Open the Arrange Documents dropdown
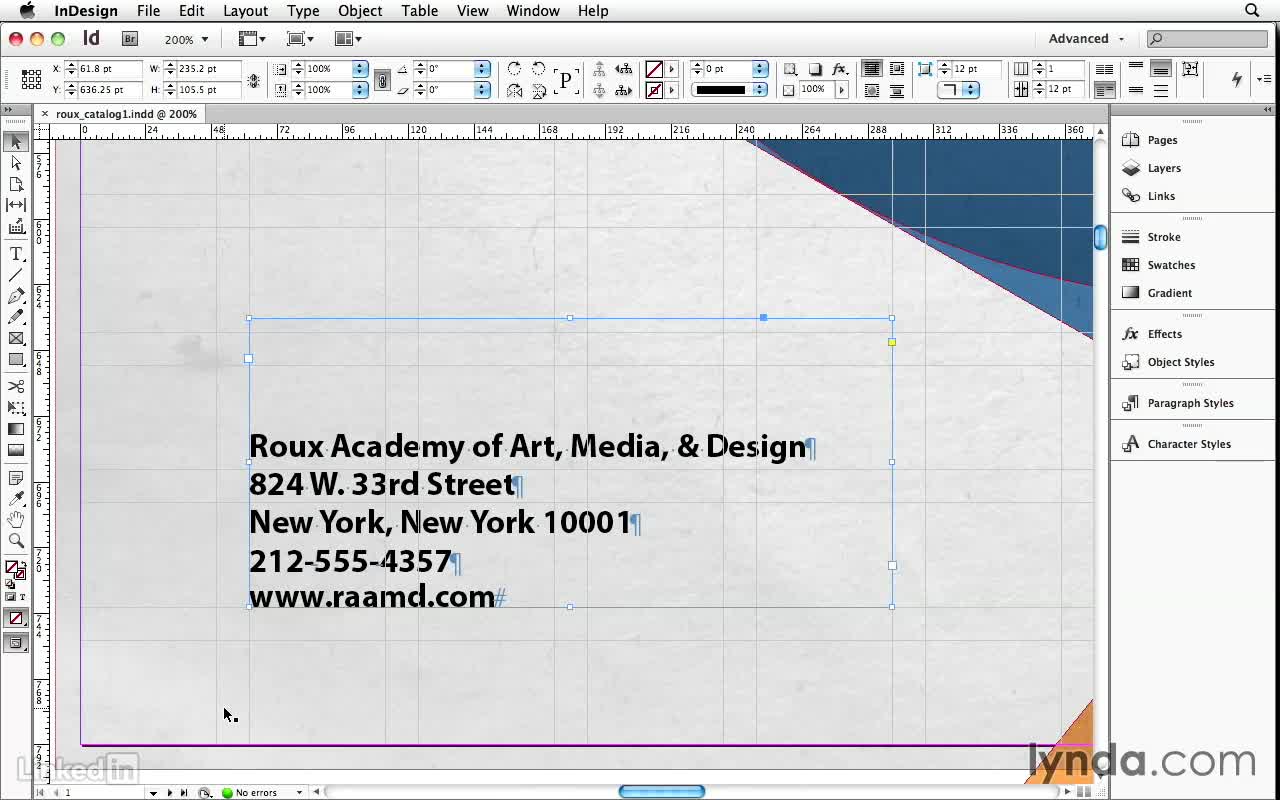Image resolution: width=1280 pixels, height=800 pixels. click(348, 39)
